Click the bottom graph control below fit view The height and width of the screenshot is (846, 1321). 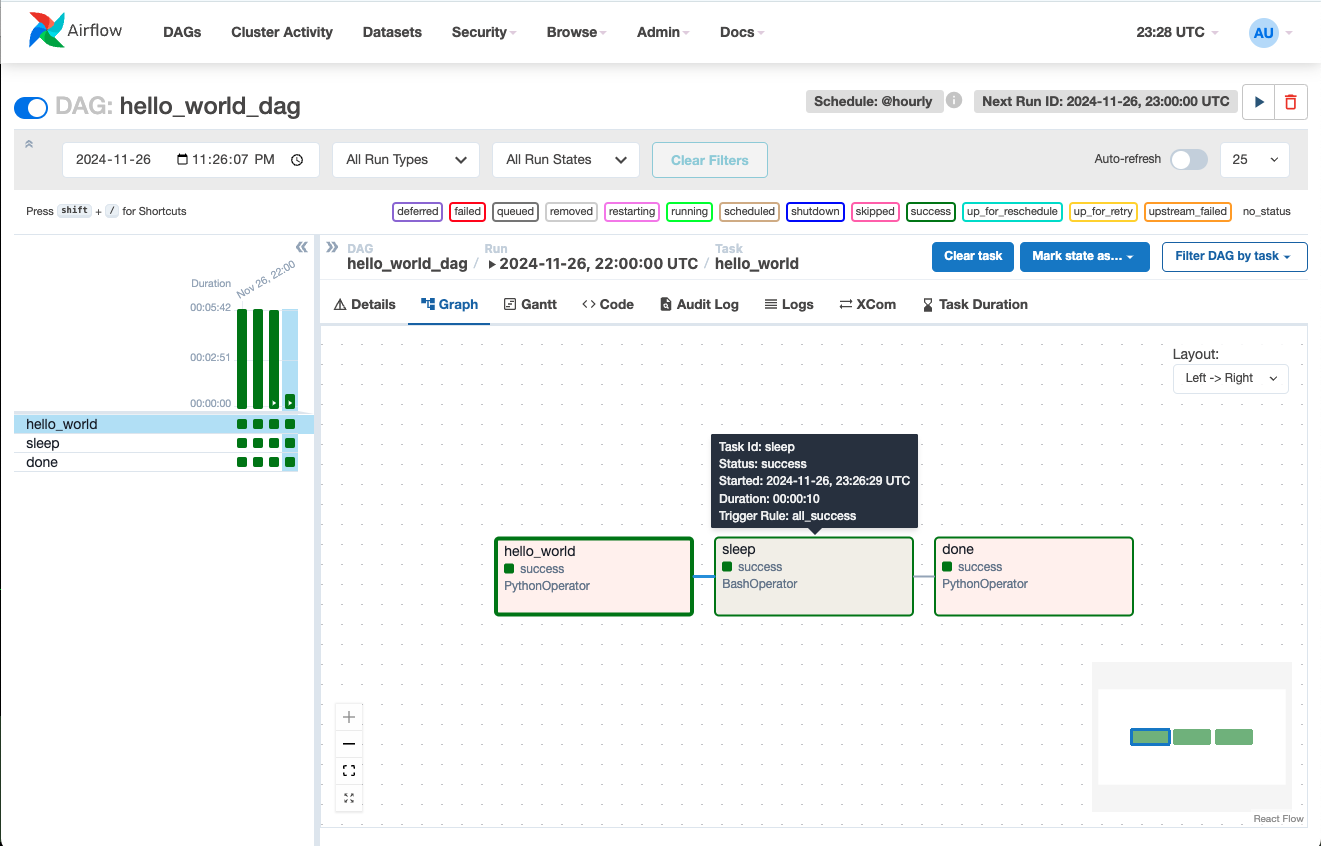[x=349, y=798]
